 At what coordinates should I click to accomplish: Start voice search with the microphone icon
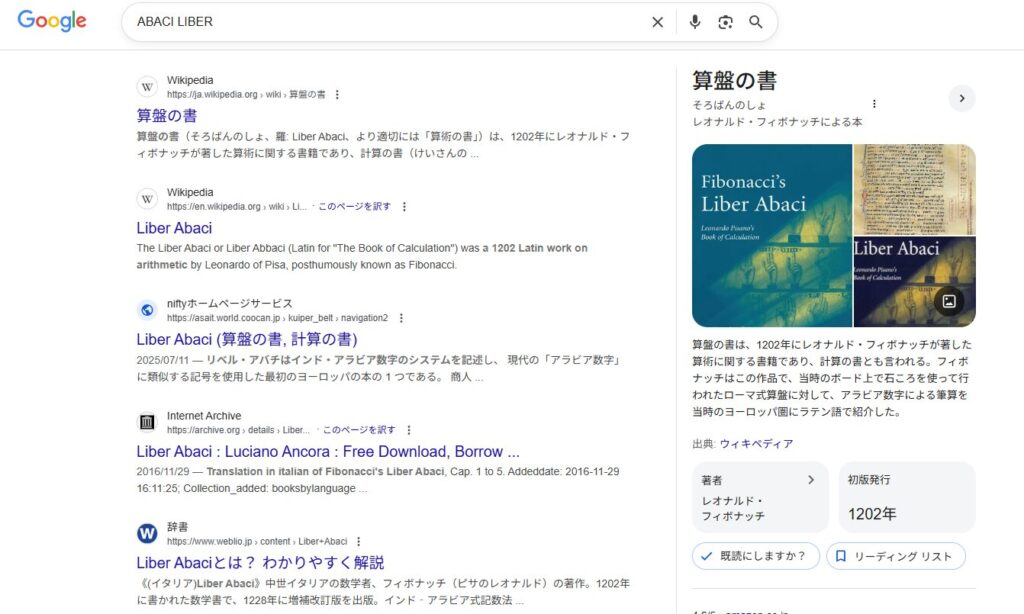[x=695, y=22]
